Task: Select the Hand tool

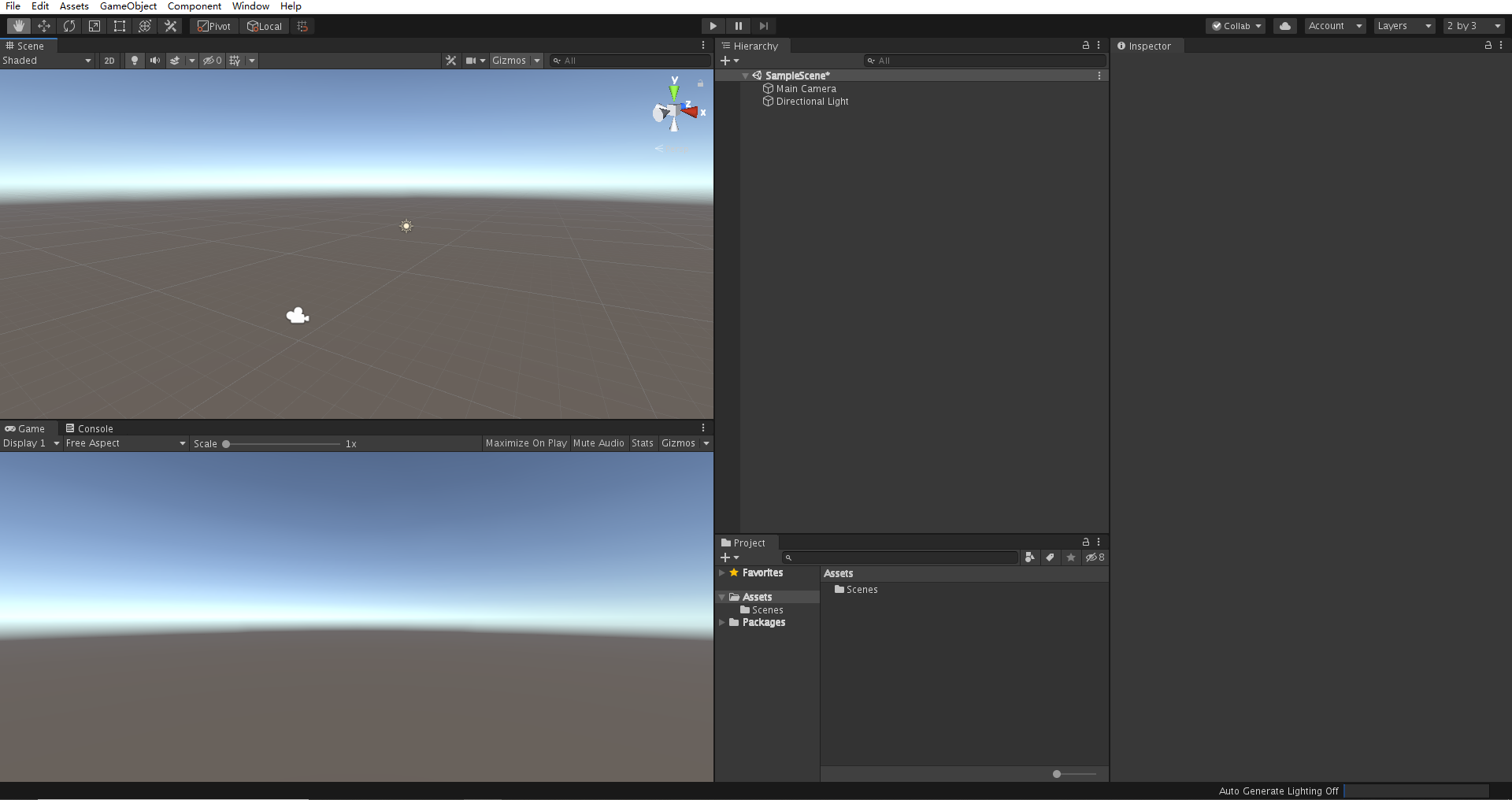Action: click(19, 26)
